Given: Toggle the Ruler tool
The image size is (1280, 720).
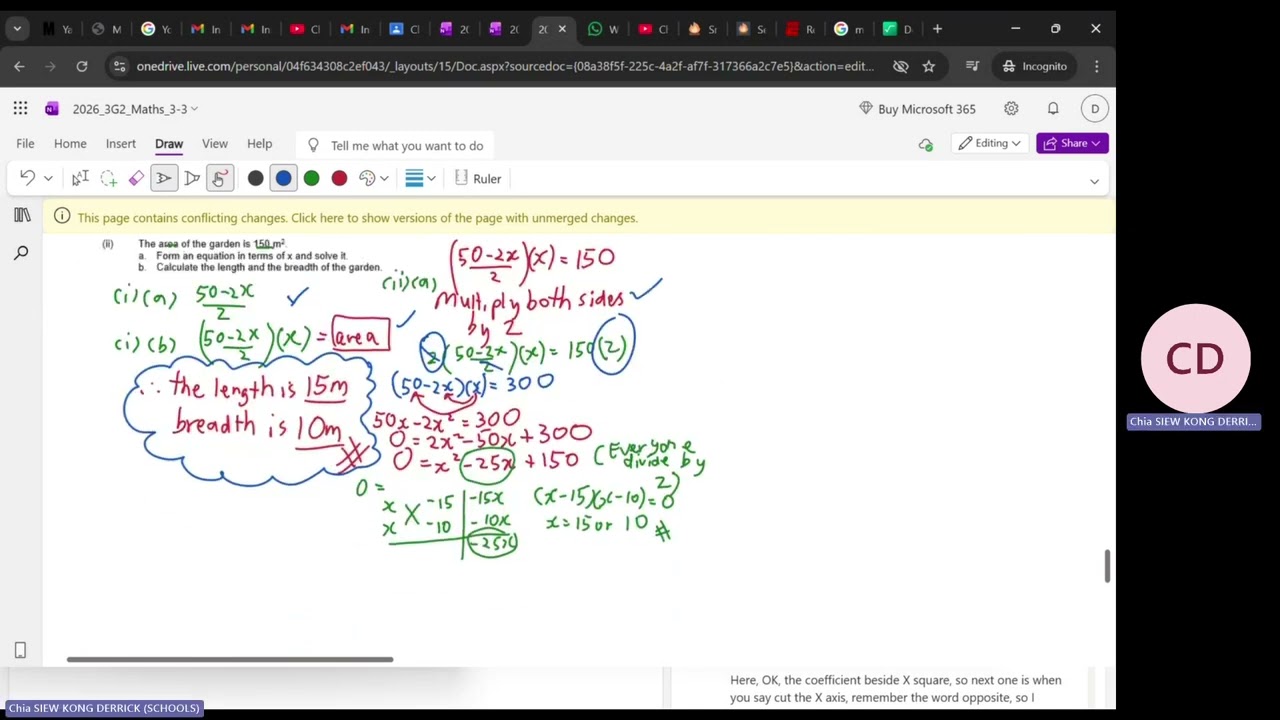Looking at the screenshot, I should [478, 179].
